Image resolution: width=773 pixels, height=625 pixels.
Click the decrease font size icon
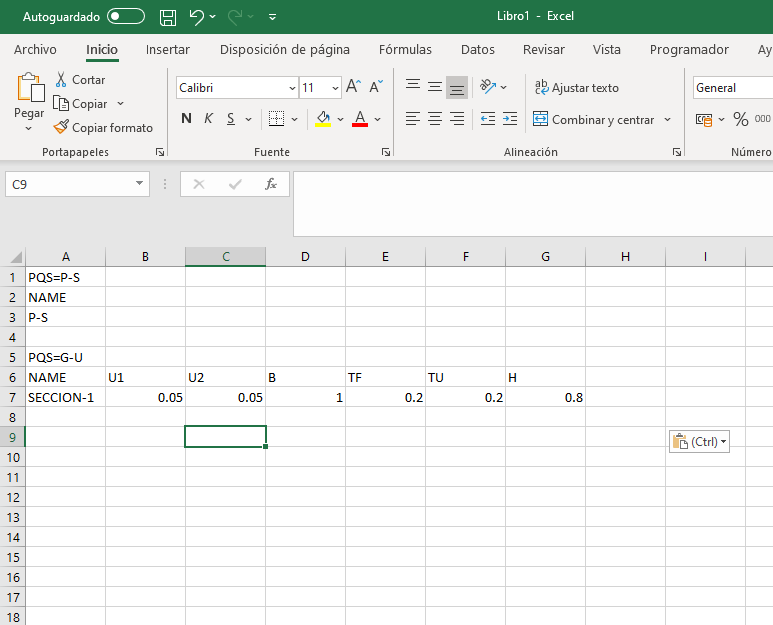(x=376, y=87)
